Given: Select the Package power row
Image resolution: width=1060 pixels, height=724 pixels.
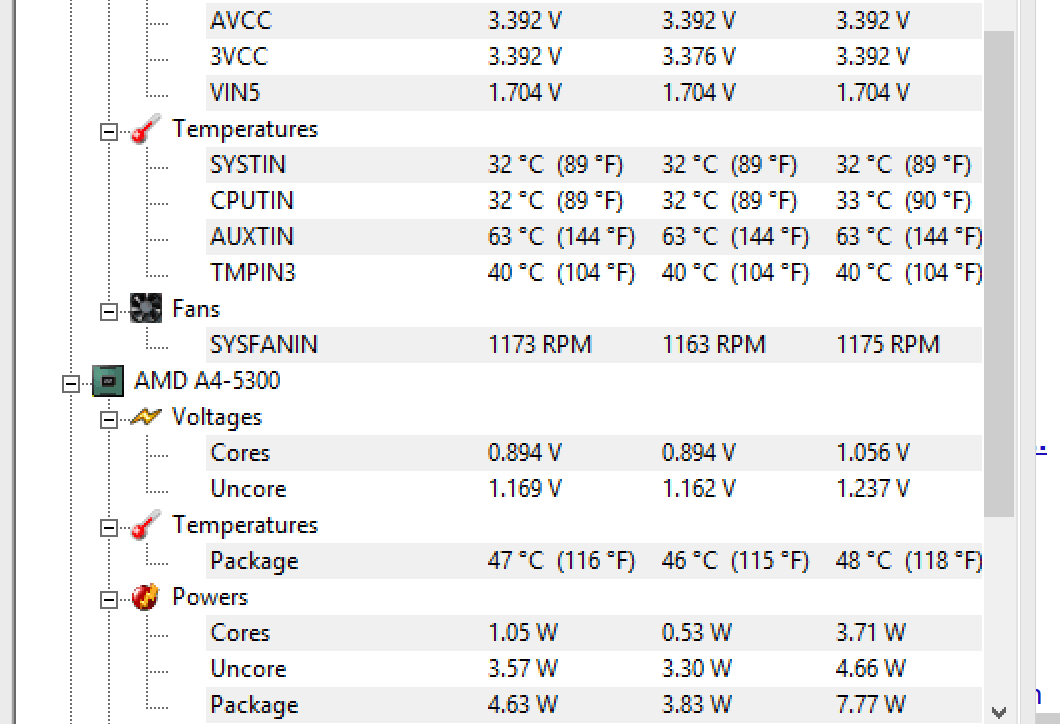Looking at the screenshot, I should tap(594, 705).
